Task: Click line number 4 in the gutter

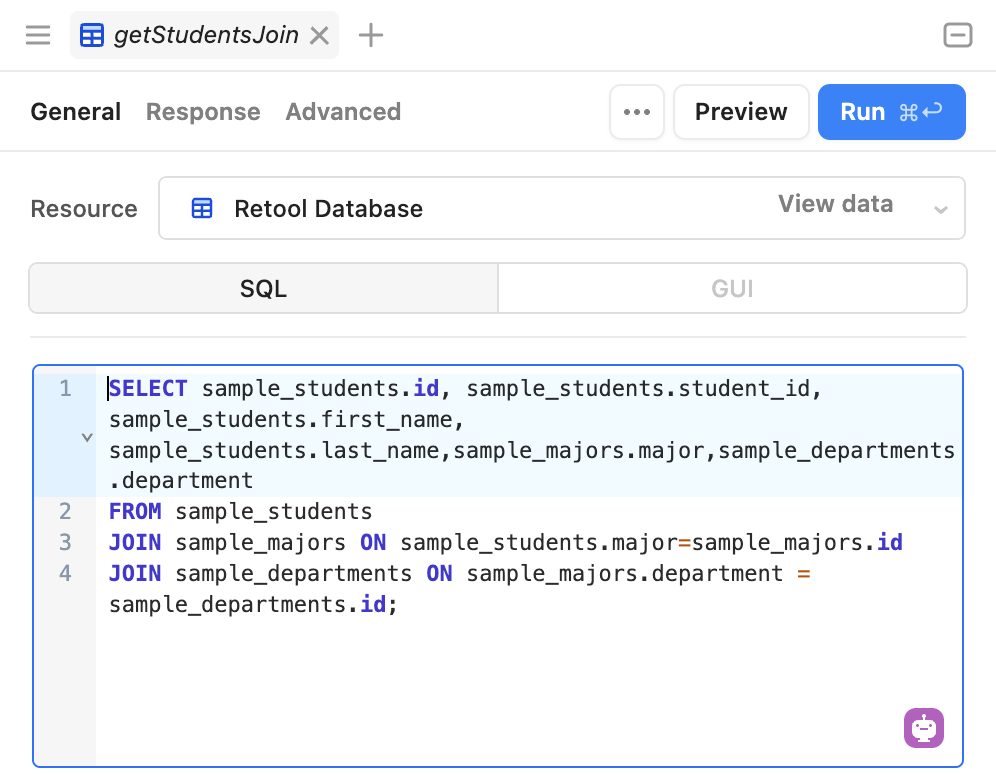Action: (65, 573)
